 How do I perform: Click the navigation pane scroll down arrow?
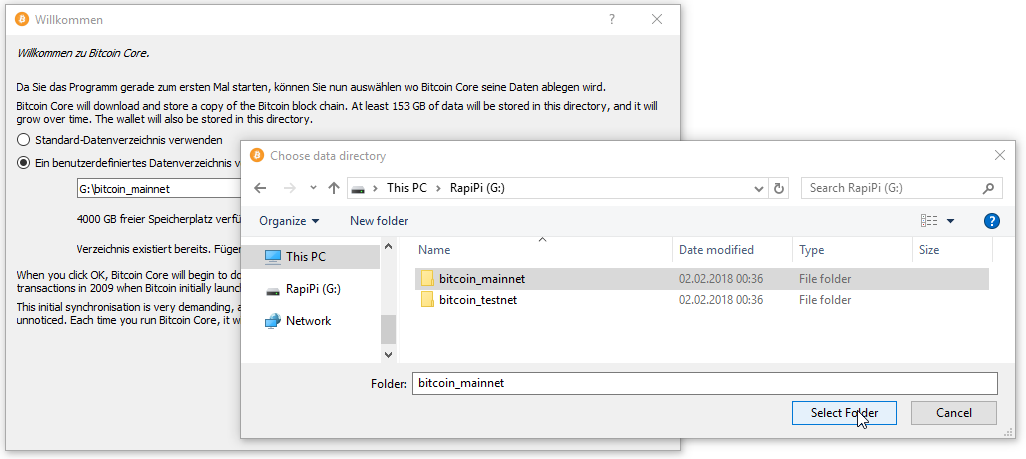click(x=388, y=354)
